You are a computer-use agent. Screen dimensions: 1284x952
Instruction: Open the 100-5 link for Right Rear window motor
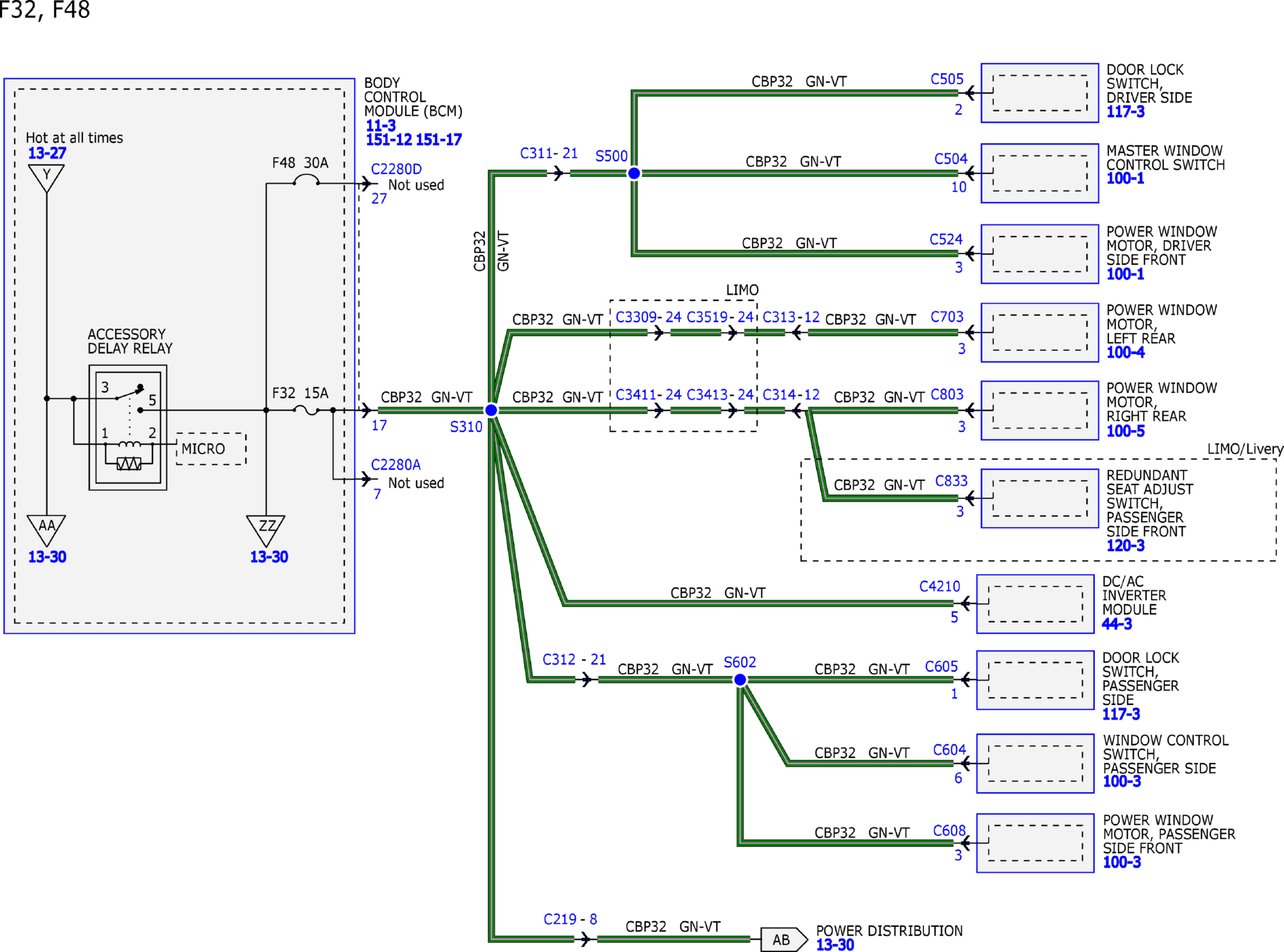click(1125, 431)
